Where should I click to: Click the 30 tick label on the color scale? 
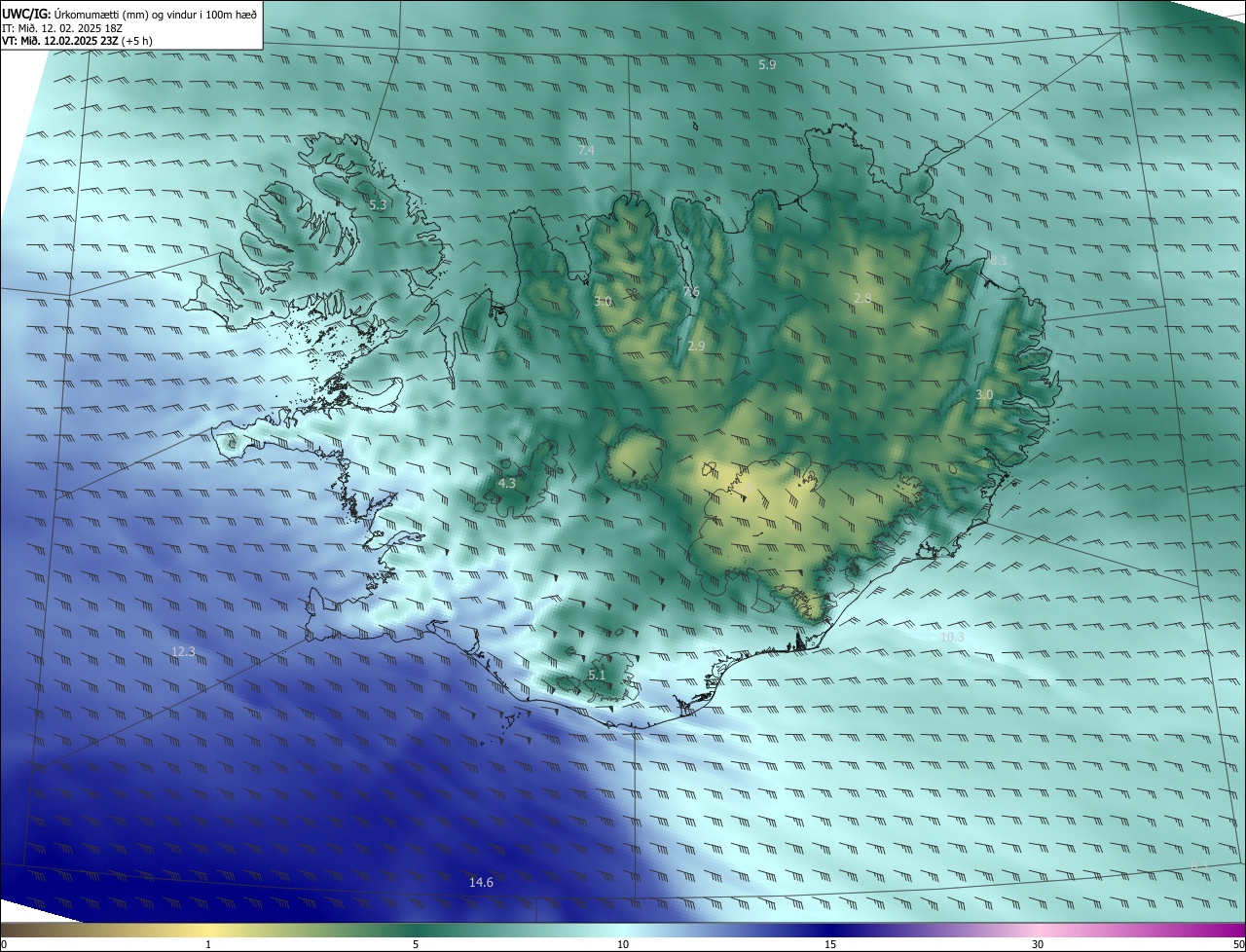(1038, 944)
